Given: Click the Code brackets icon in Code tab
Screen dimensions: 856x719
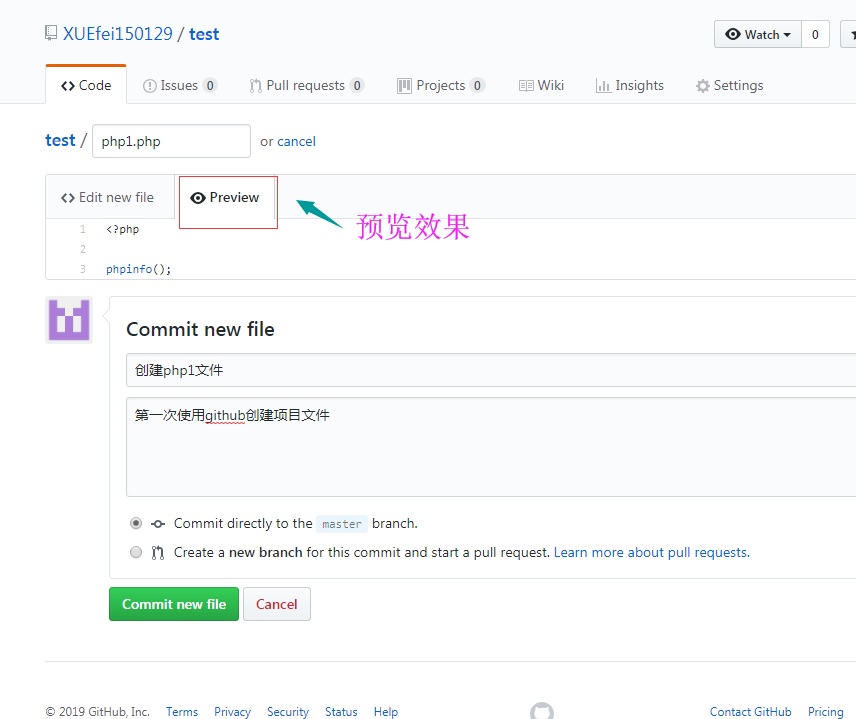Looking at the screenshot, I should point(68,86).
